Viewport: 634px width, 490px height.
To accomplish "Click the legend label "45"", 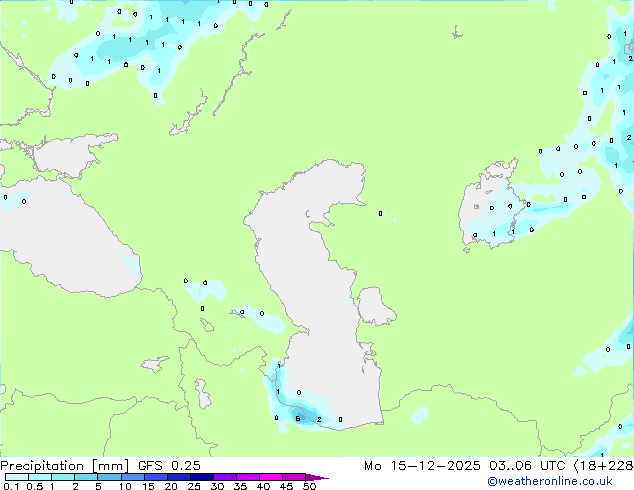I will pyautogui.click(x=286, y=486).
